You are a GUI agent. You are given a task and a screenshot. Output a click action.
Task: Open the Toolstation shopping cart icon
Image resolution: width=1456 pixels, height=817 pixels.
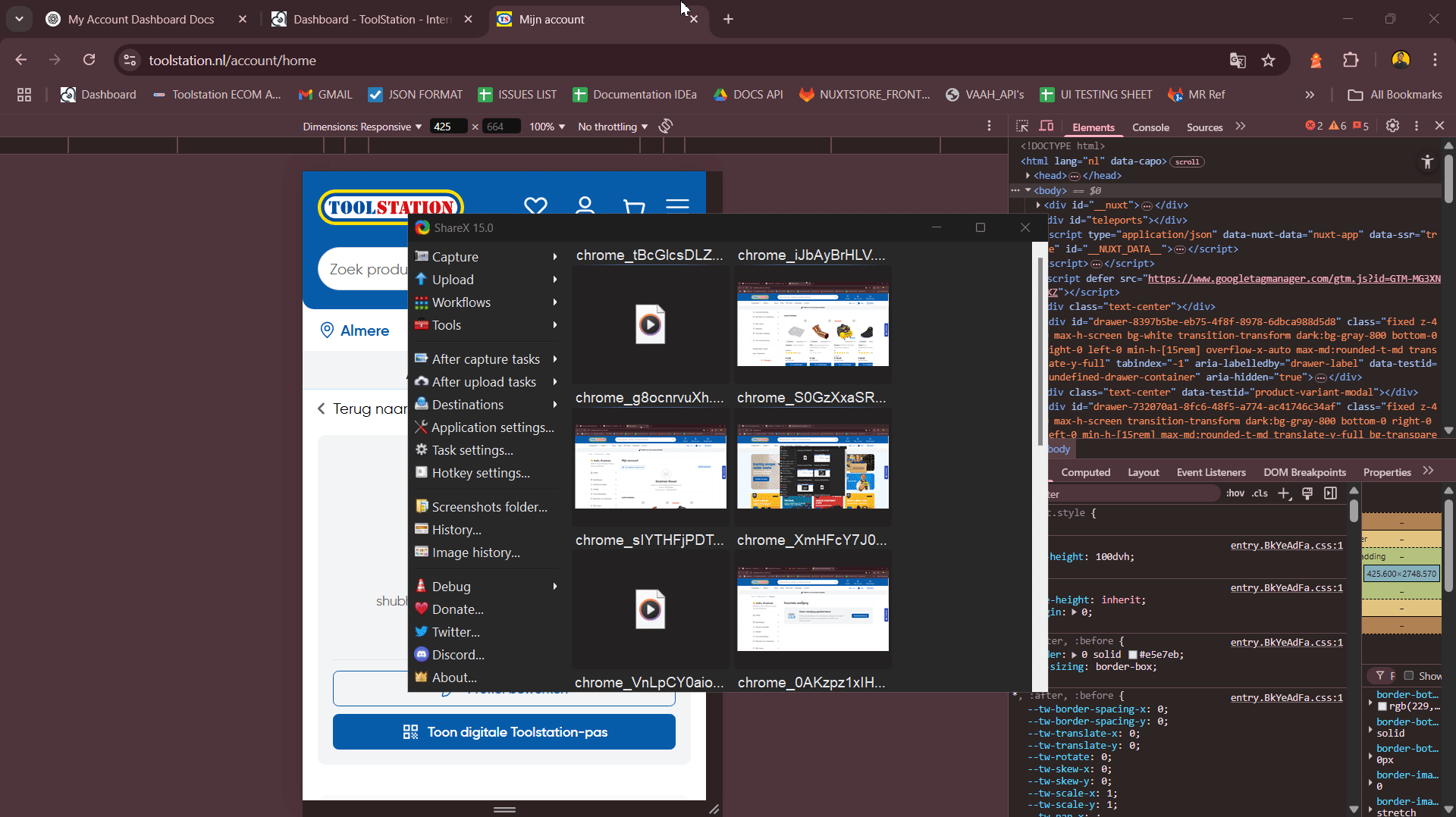point(633,205)
